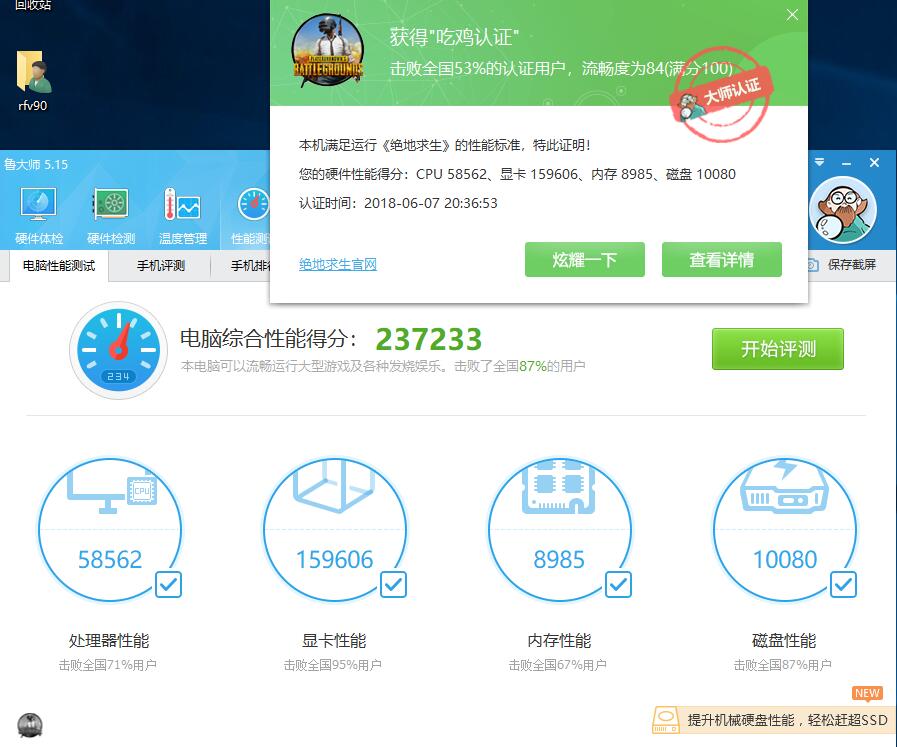Image resolution: width=897 pixels, height=747 pixels.
Task: Uncheck the 磁盘性能 test checkbox
Action: point(843,585)
